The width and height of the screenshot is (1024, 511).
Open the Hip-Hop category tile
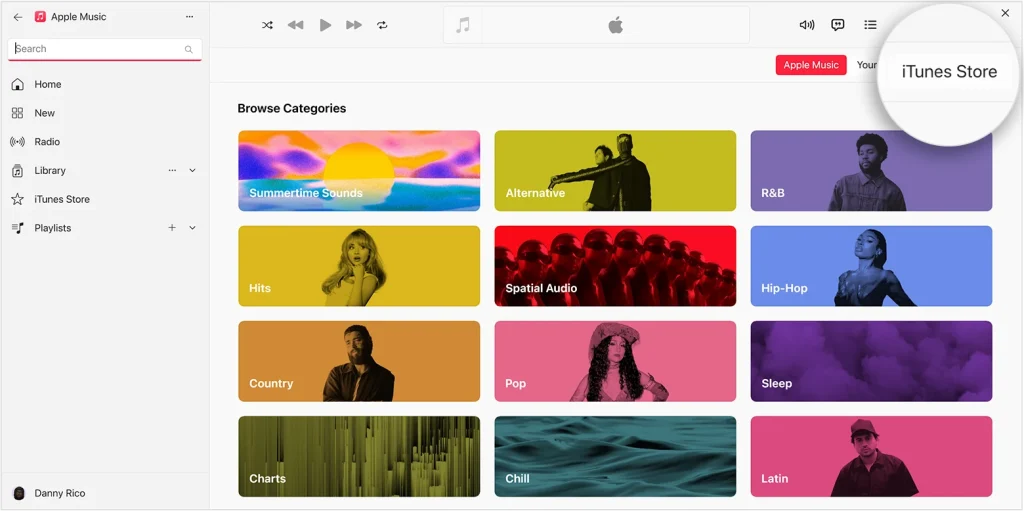tap(871, 266)
